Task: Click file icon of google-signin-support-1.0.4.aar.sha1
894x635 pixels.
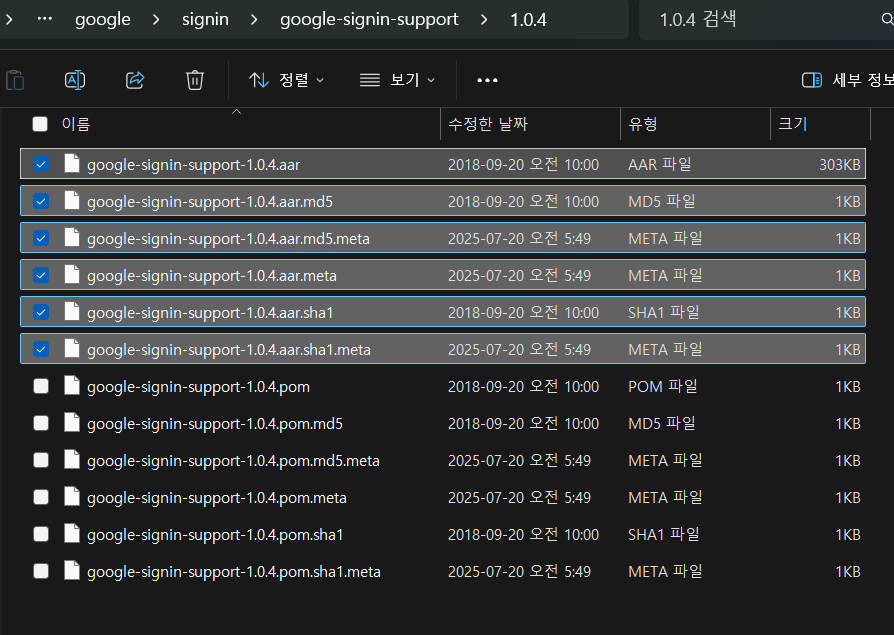Action: click(x=72, y=311)
